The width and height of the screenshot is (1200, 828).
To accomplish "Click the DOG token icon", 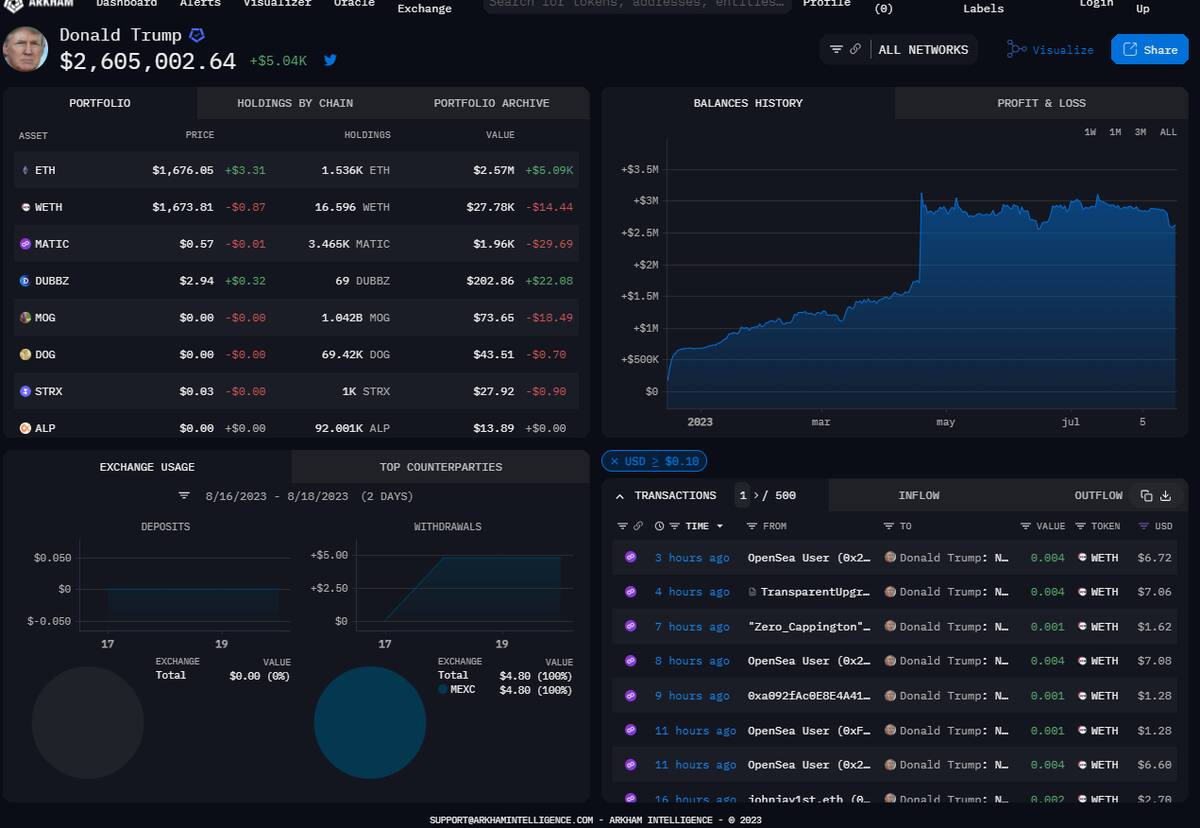I will 25,354.
